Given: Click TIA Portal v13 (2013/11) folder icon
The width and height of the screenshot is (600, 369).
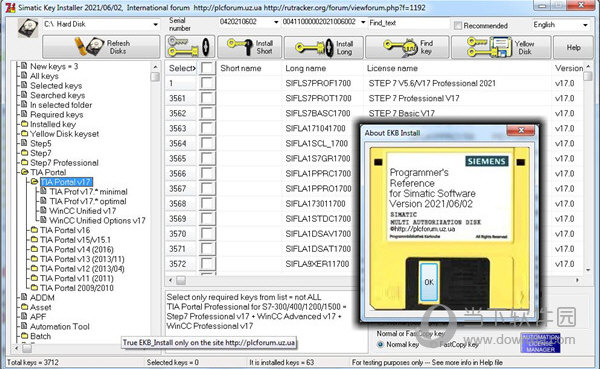Looking at the screenshot, I should click(x=34, y=258).
